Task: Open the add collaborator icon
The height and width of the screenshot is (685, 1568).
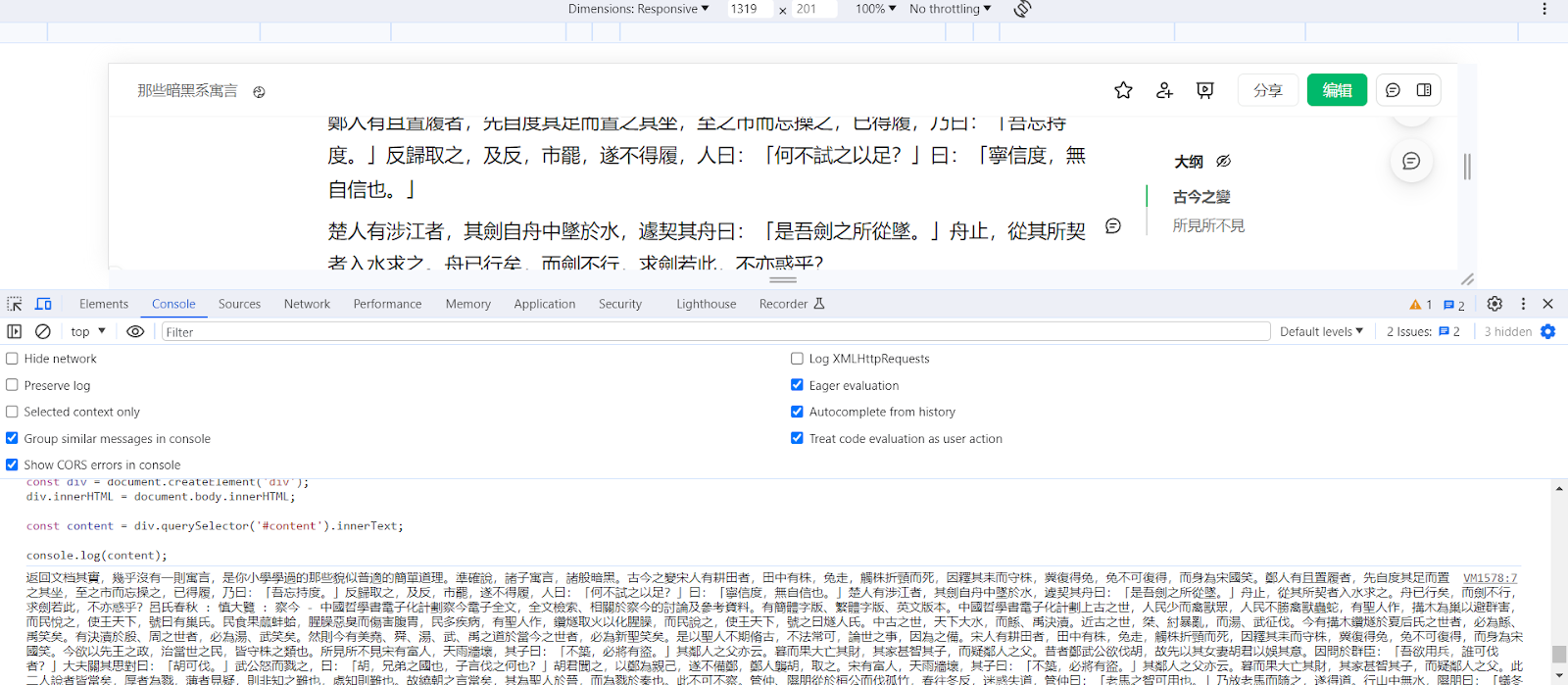Action: pos(1164,90)
